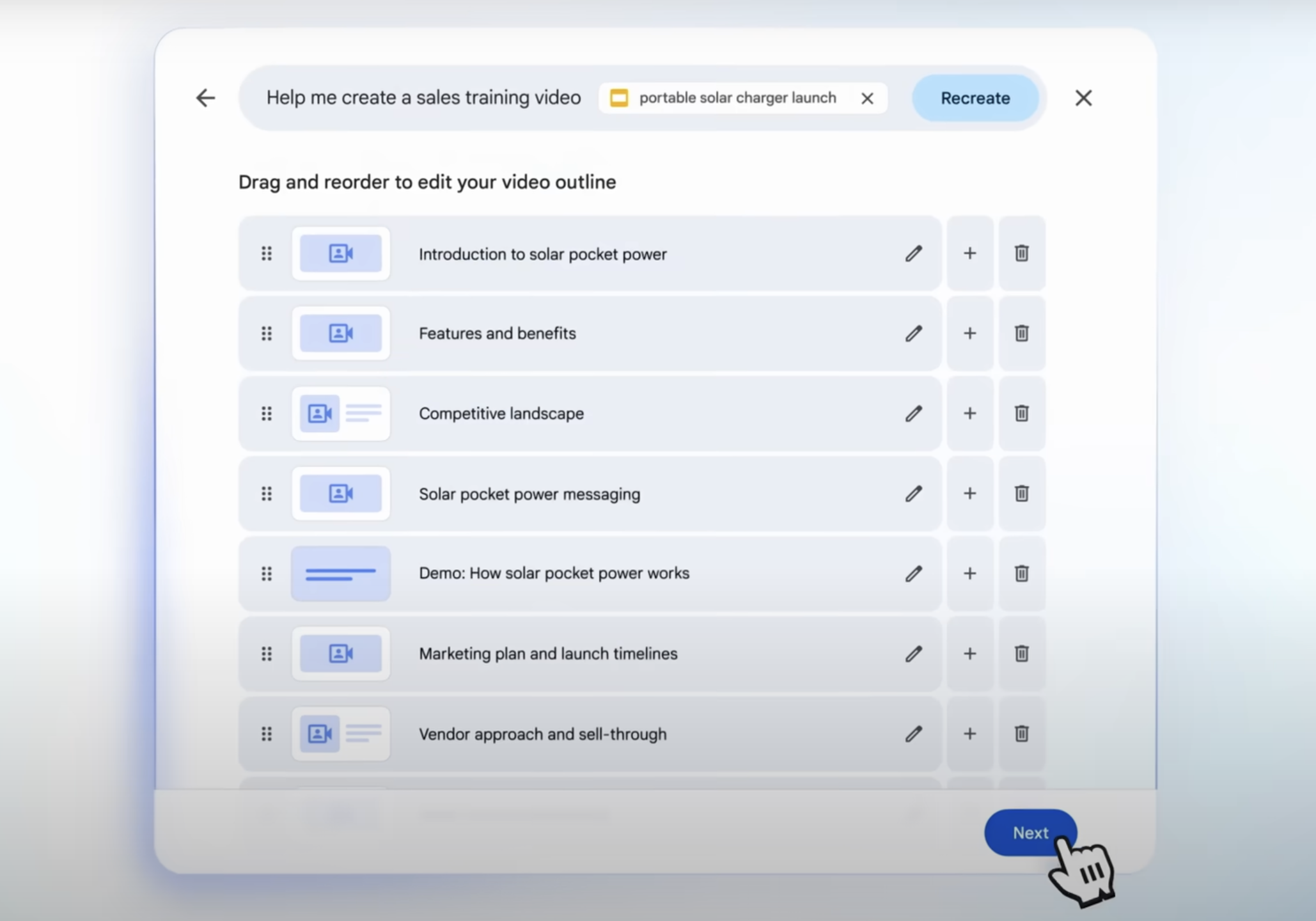This screenshot has width=1316, height=921.
Task: Click the text 'Vendor approach and sell-through'
Action: [543, 734]
